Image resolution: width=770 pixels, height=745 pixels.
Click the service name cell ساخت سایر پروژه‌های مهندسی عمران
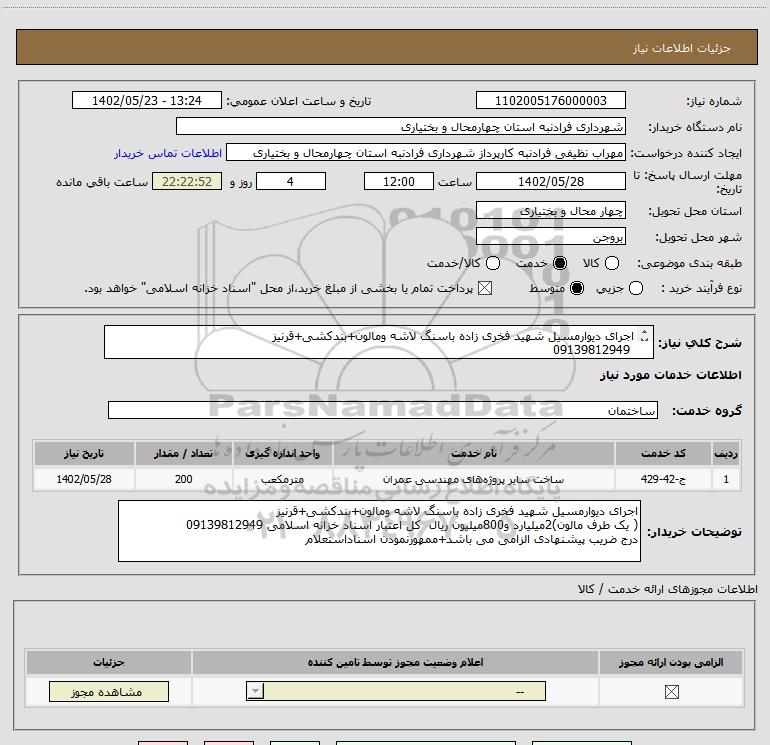pyautogui.click(x=473, y=479)
